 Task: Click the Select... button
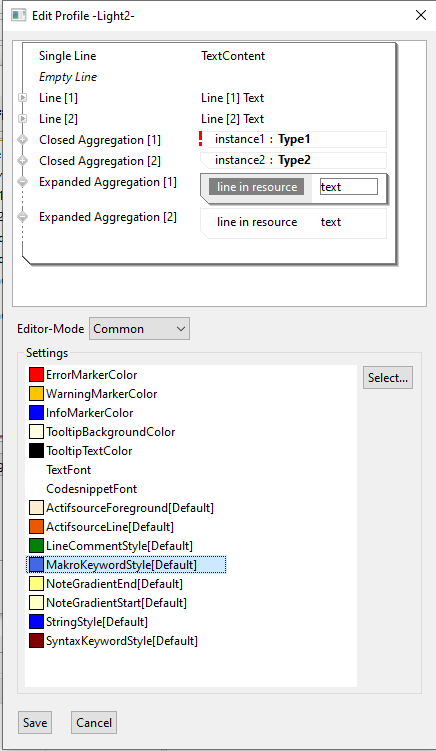[x=388, y=377]
